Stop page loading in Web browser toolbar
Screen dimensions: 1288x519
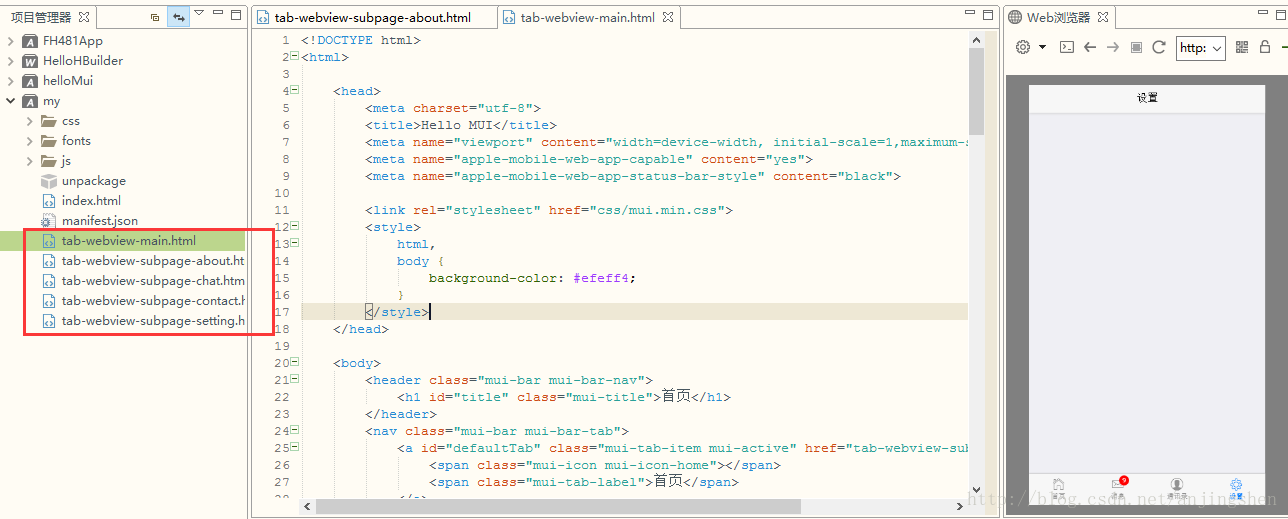tap(1136, 47)
